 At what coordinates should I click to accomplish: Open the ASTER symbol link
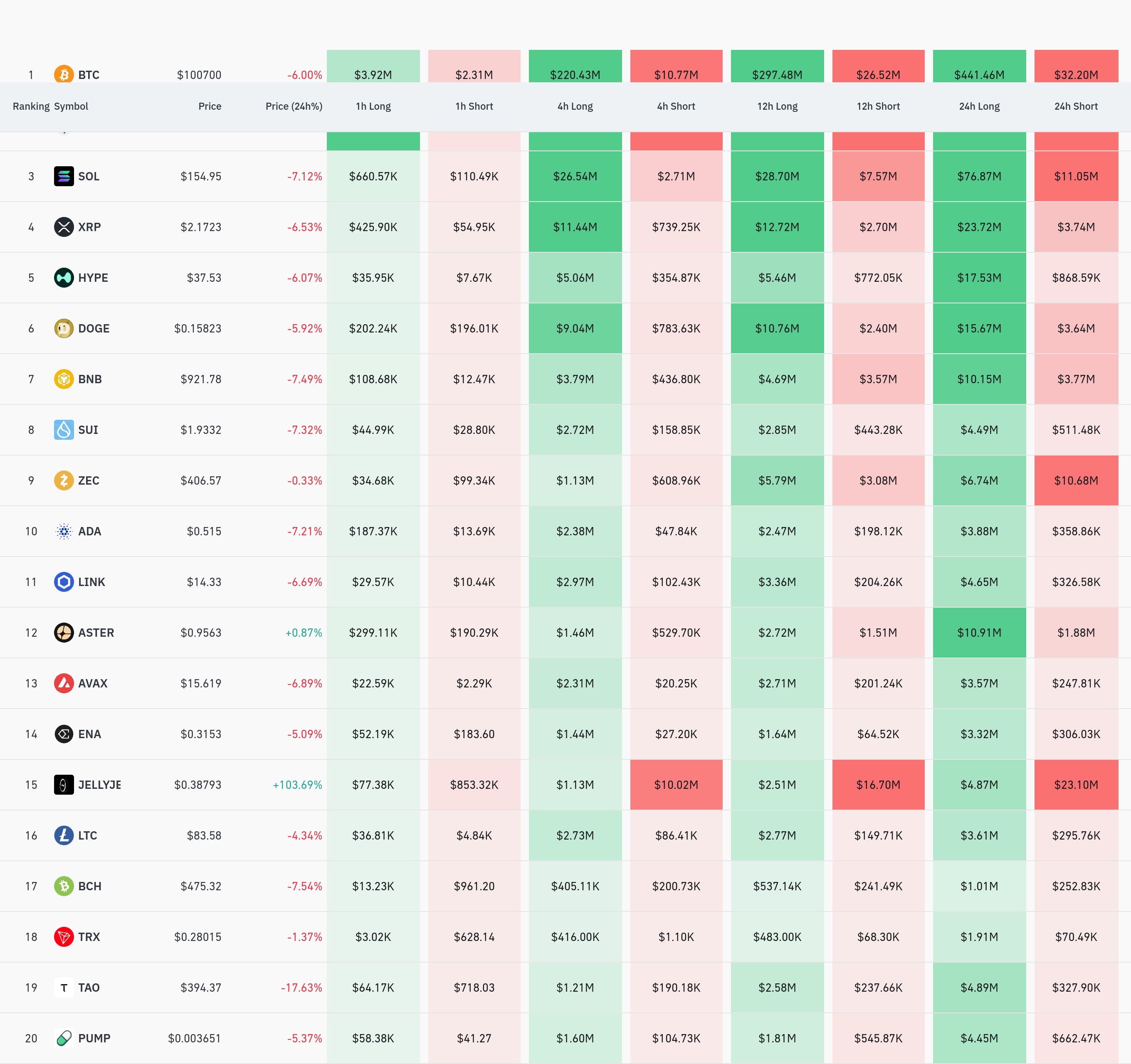(x=96, y=632)
